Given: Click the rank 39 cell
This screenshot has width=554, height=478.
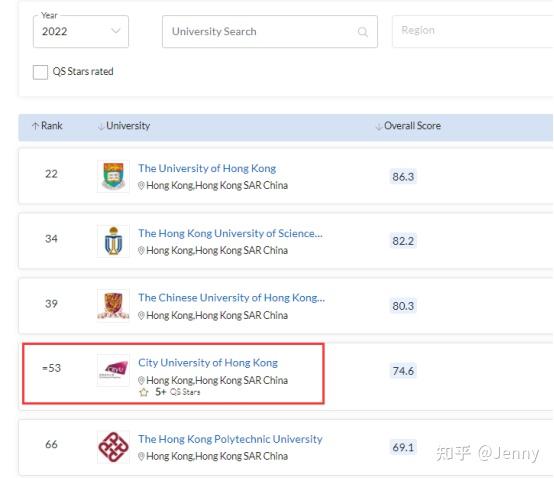Looking at the screenshot, I should tap(51, 304).
